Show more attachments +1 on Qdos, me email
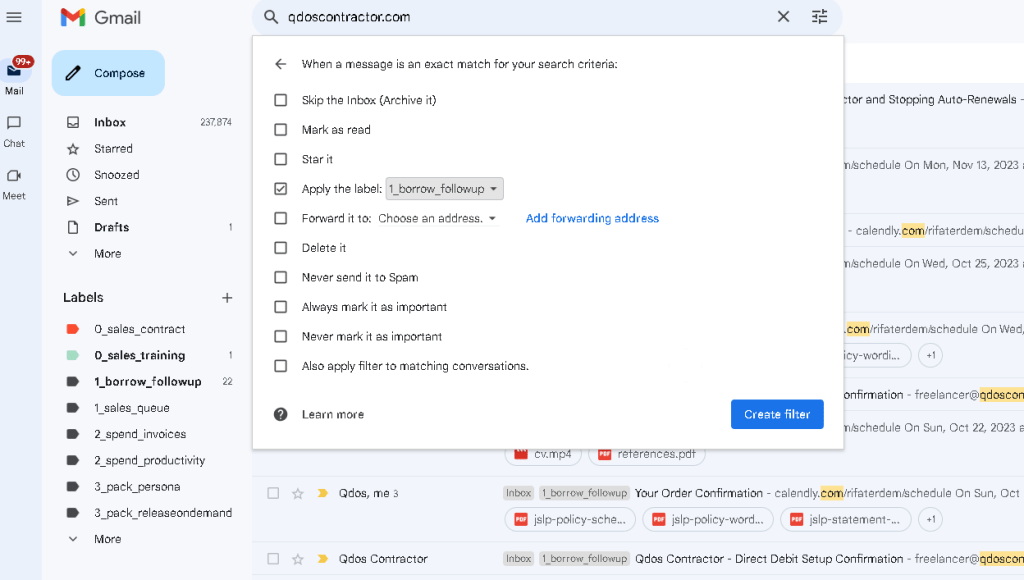Image resolution: width=1024 pixels, height=580 pixels. pos(931,520)
